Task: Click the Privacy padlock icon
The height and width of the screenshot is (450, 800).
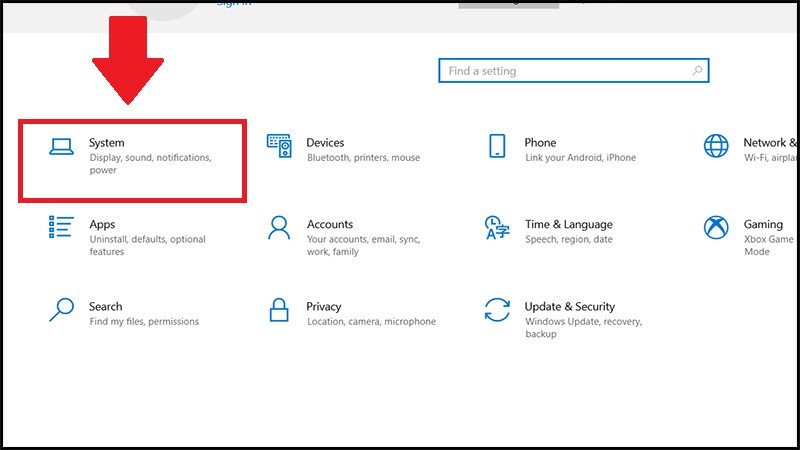Action: pyautogui.click(x=279, y=310)
